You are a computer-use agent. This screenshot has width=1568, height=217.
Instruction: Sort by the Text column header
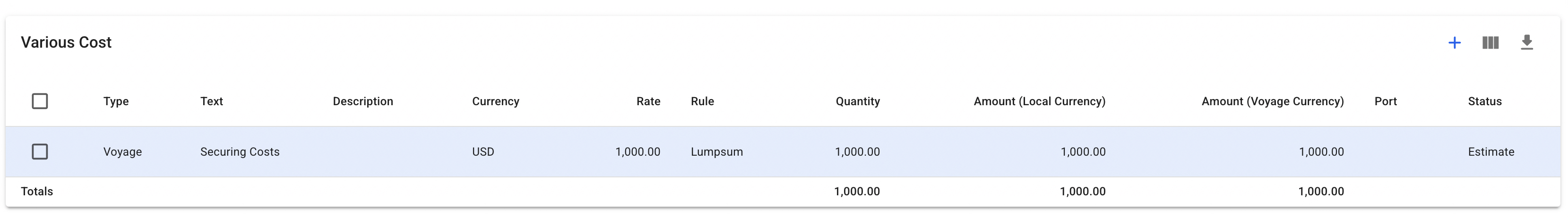pos(211,101)
